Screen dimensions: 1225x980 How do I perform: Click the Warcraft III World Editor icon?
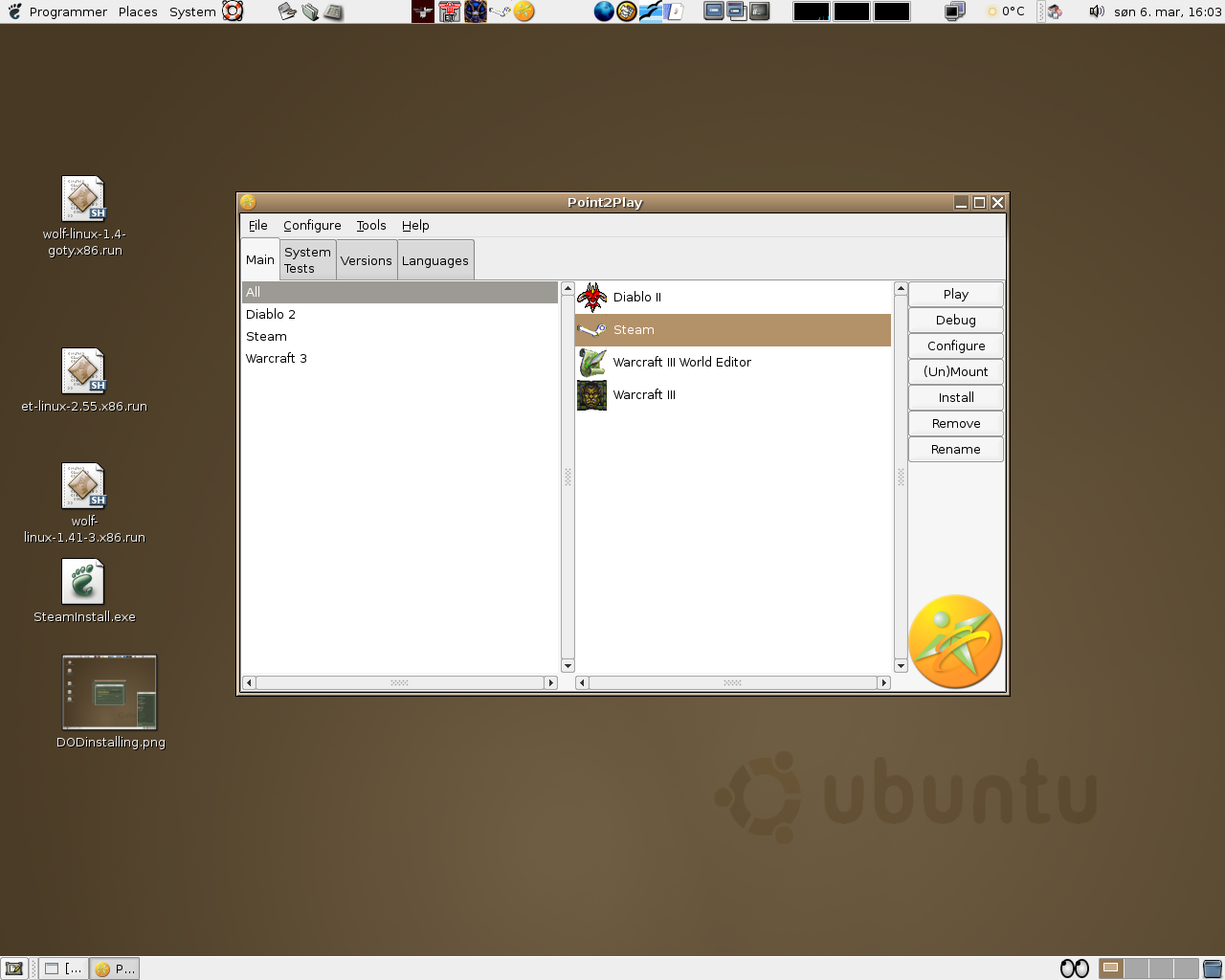[x=591, y=363]
